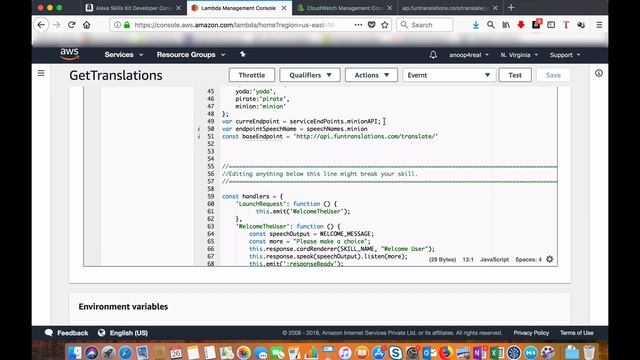The image size is (640, 360).
Task: Open the Firefox hamburger menu
Action: [599, 25]
